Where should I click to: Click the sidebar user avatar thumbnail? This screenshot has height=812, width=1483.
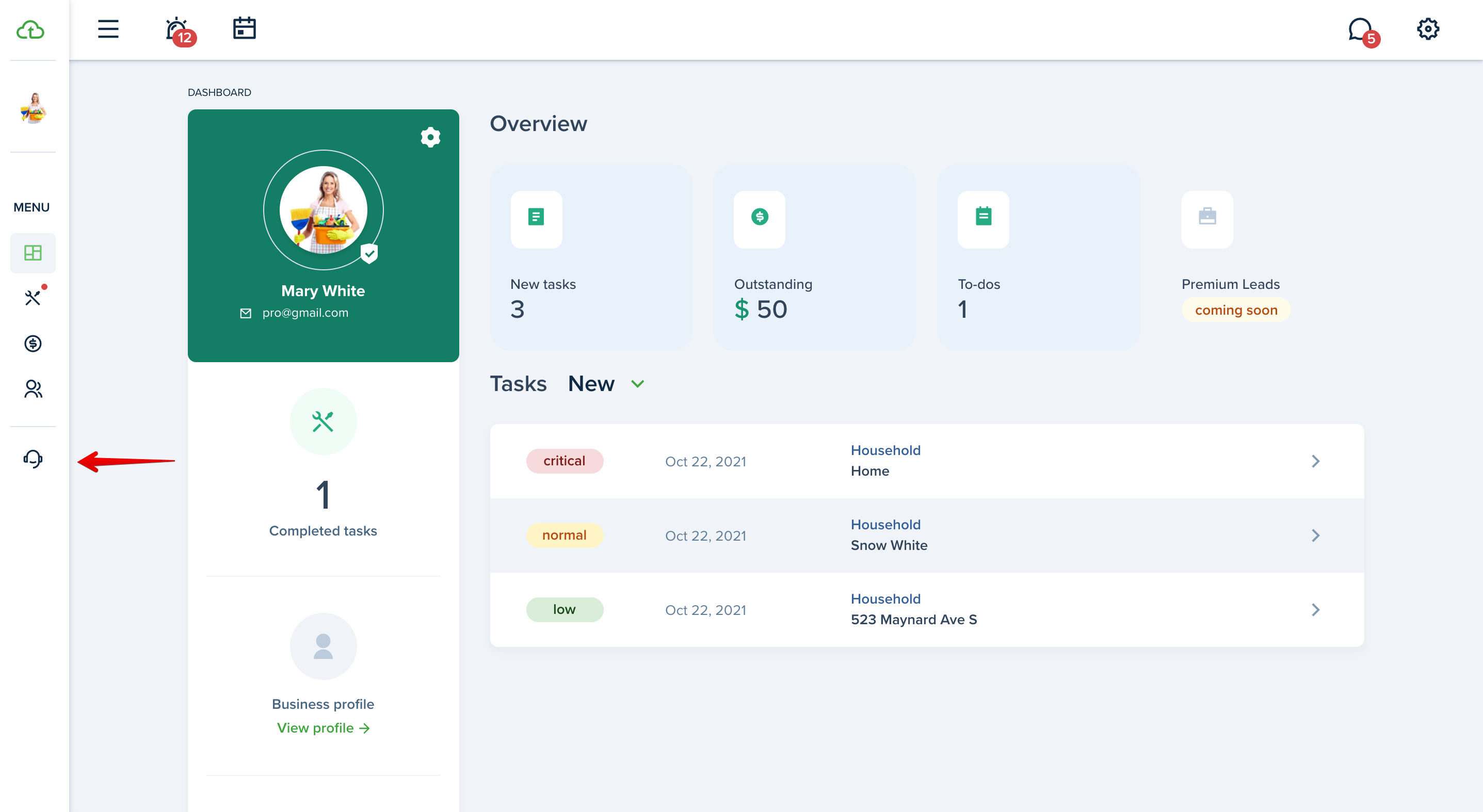coord(34,108)
